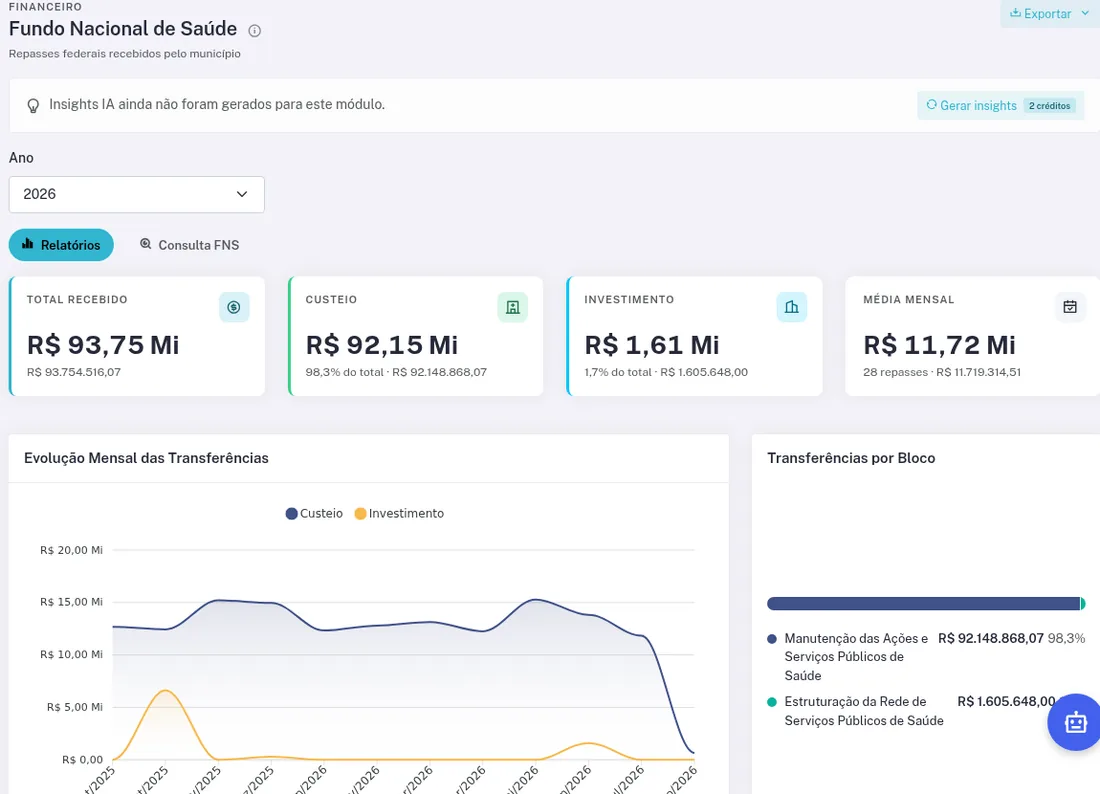
Task: Click the calendar icon on Média Mensal card
Action: coord(1070,307)
